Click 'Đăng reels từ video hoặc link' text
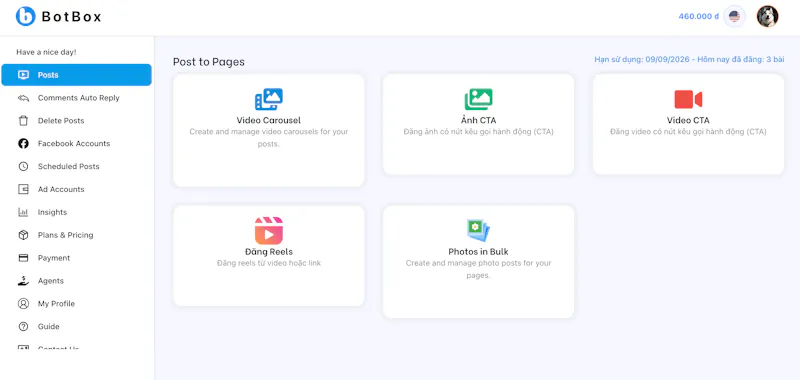The image size is (800, 380). pos(269,263)
